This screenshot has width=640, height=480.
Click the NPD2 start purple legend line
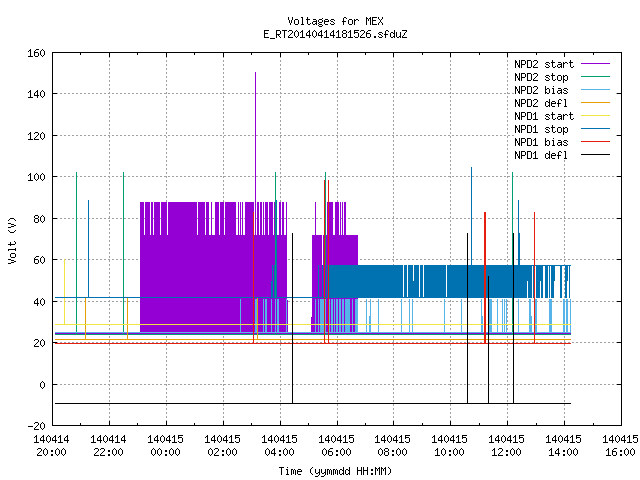[595, 64]
